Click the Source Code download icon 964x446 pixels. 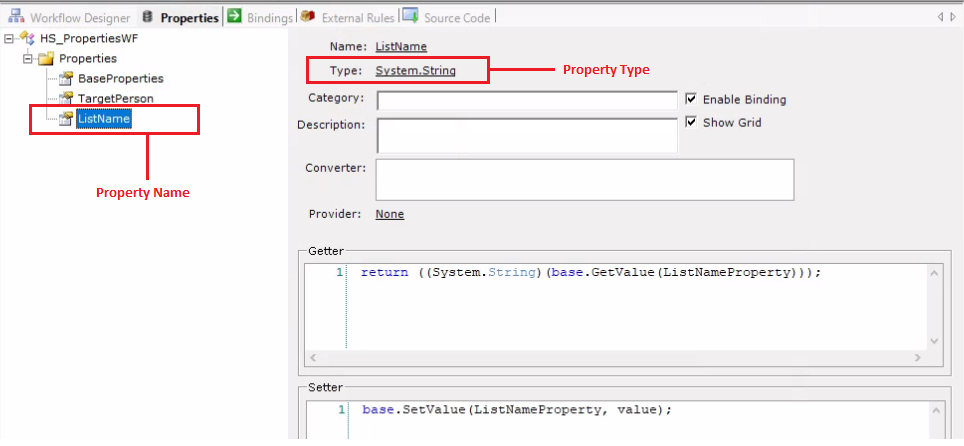411,16
